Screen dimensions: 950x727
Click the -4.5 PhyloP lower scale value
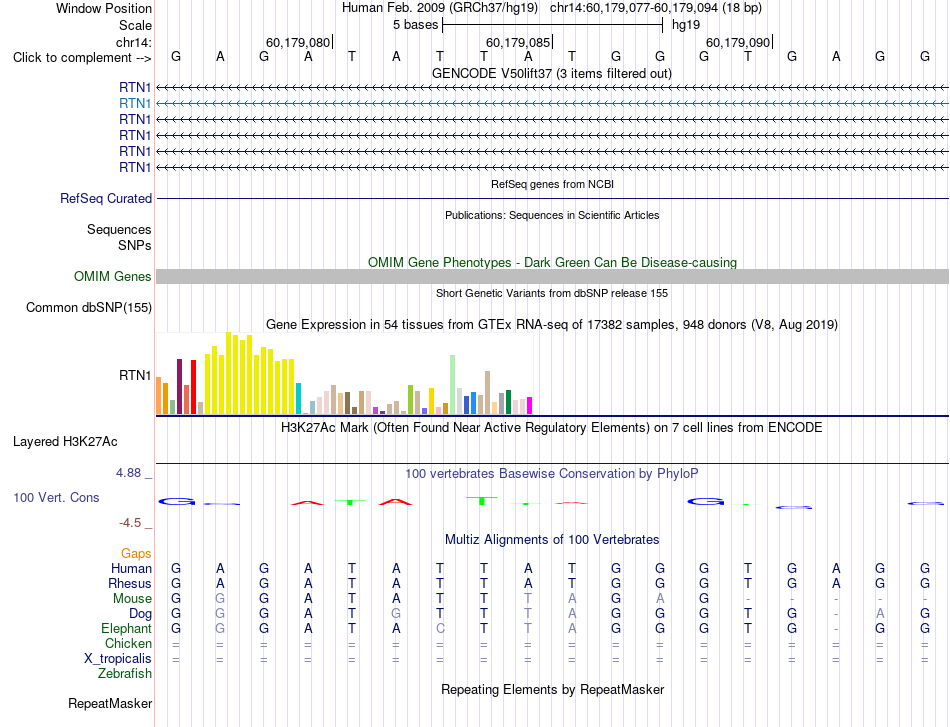click(x=130, y=523)
